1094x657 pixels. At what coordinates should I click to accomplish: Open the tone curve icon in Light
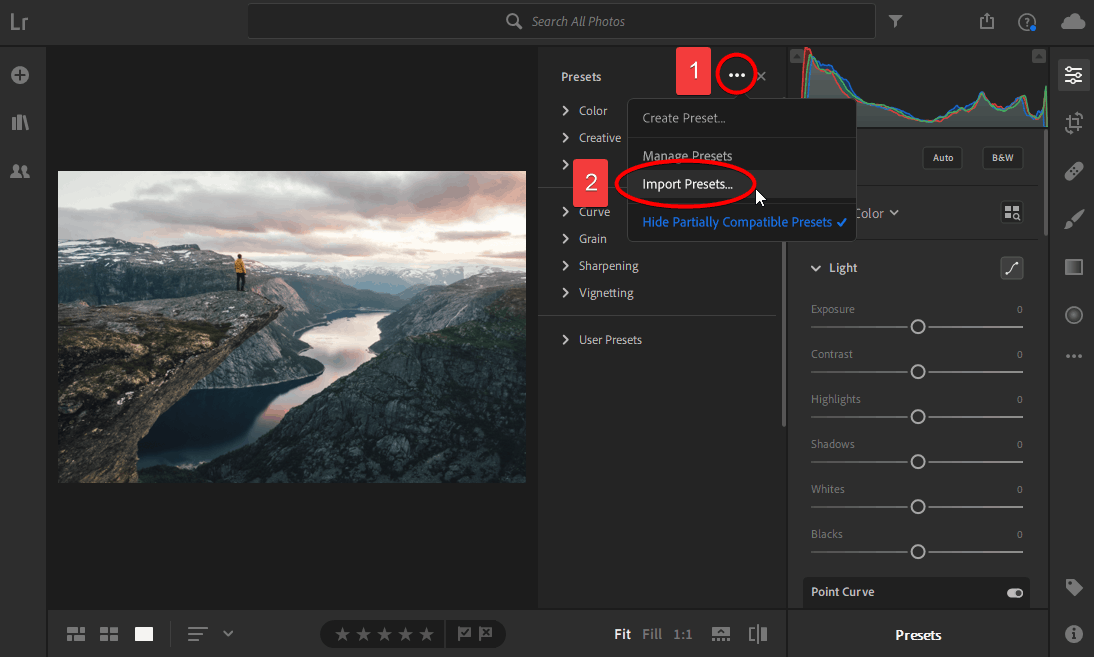coord(1012,268)
